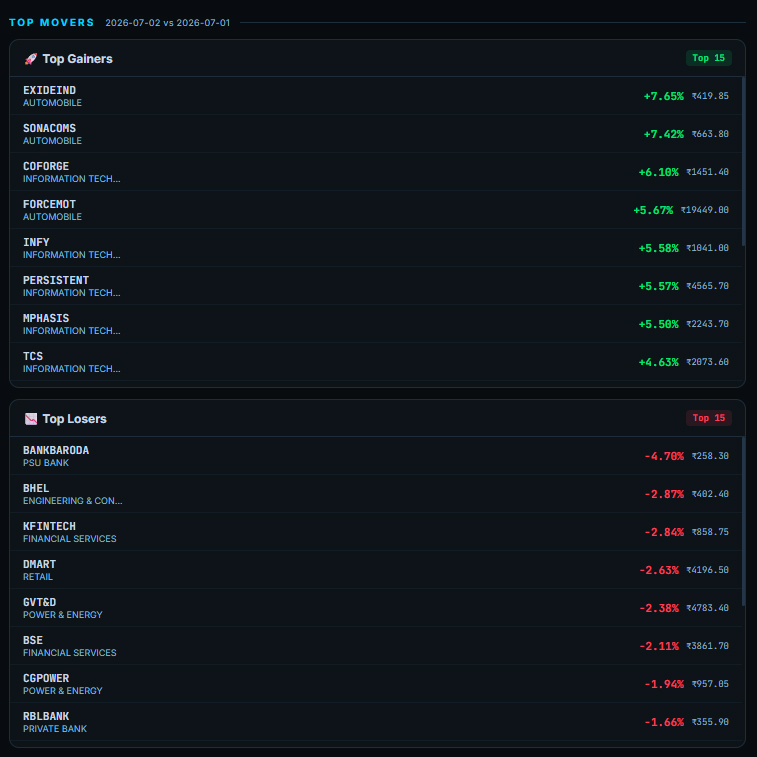Click the ₹419.85 price
The width and height of the screenshot is (757, 757).
point(710,96)
